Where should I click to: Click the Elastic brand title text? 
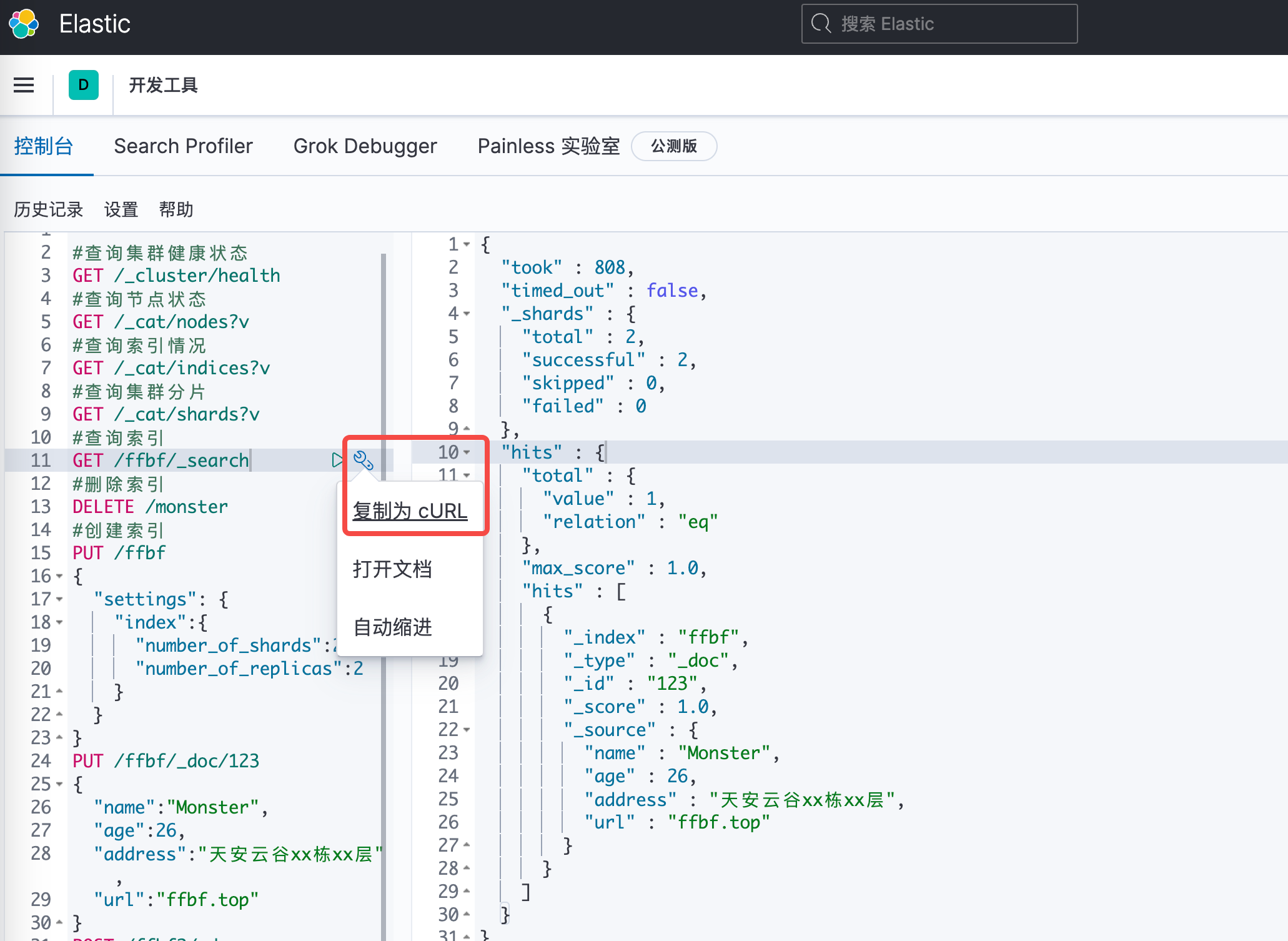[95, 24]
